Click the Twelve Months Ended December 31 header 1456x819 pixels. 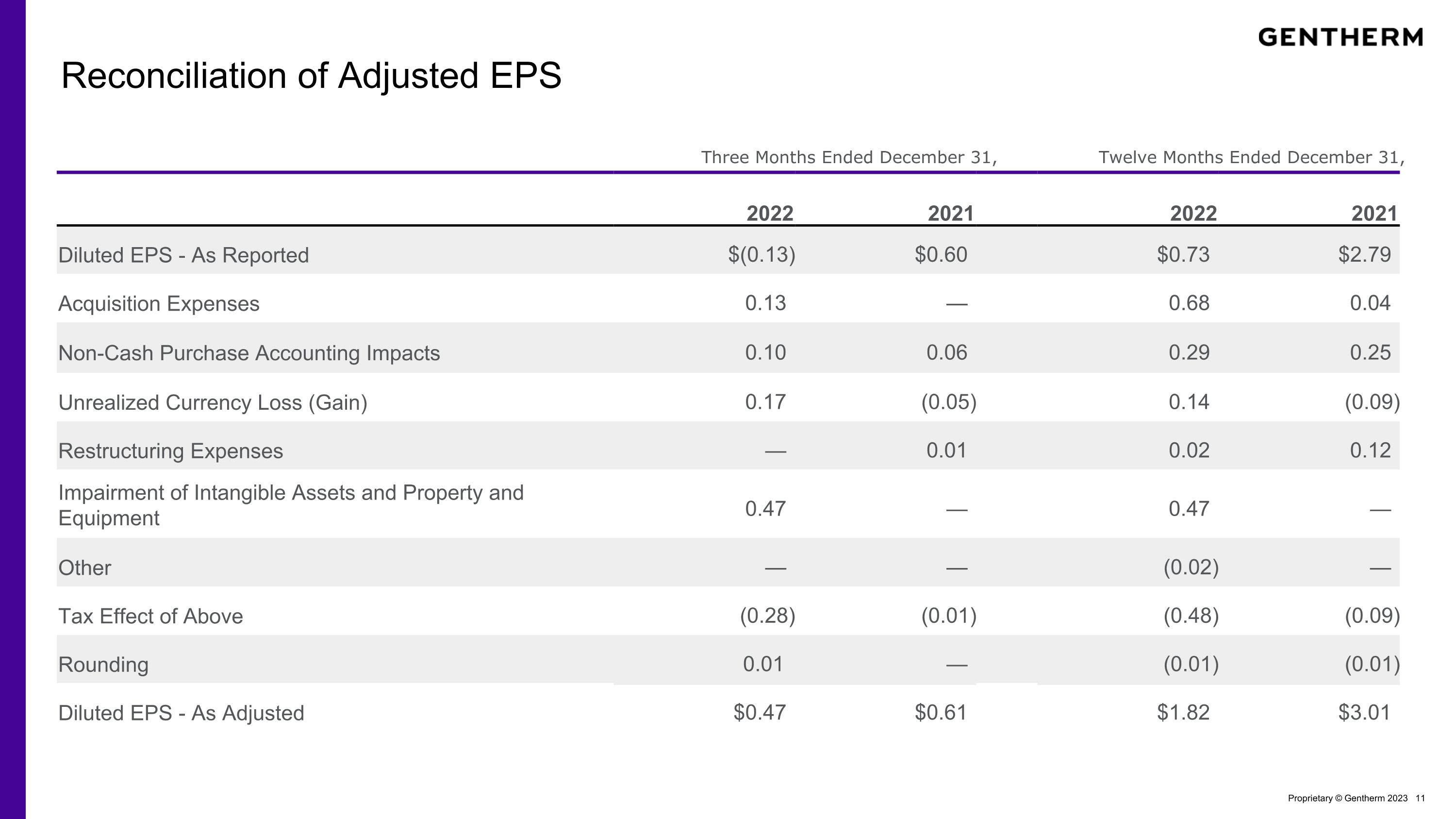pyautogui.click(x=1251, y=158)
